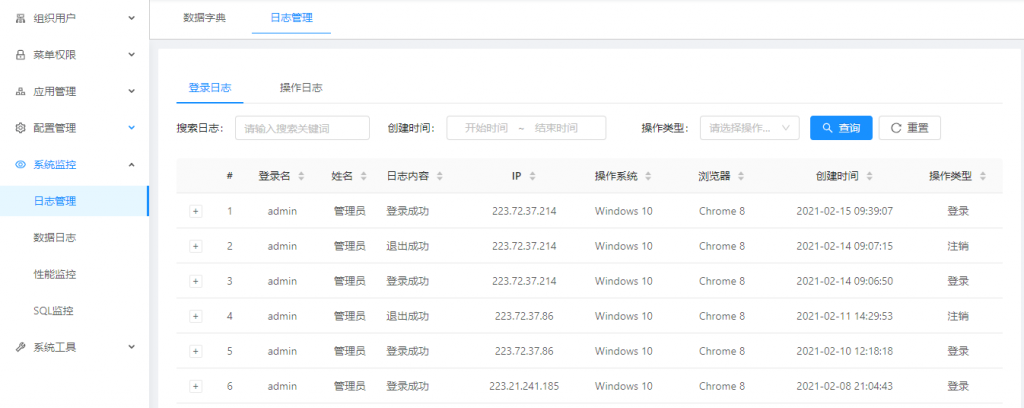Image resolution: width=1024 pixels, height=408 pixels.
Task: Open the 数据字典 top tab
Action: pyautogui.click(x=204, y=18)
